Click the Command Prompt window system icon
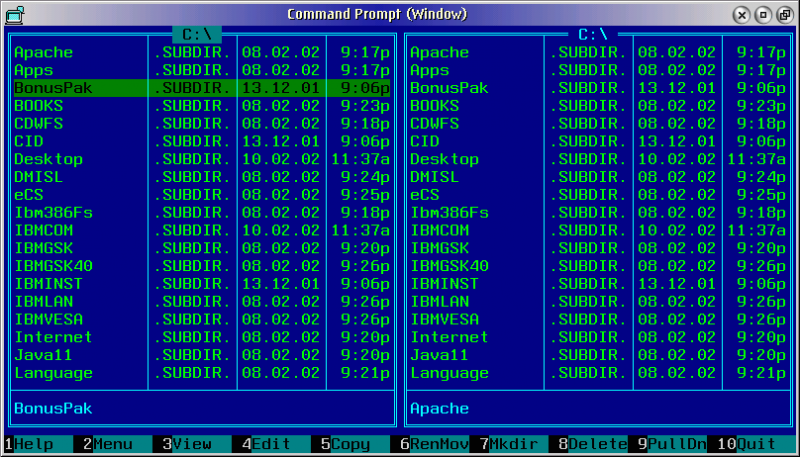Viewport: 800px width, 457px height. coord(15,14)
